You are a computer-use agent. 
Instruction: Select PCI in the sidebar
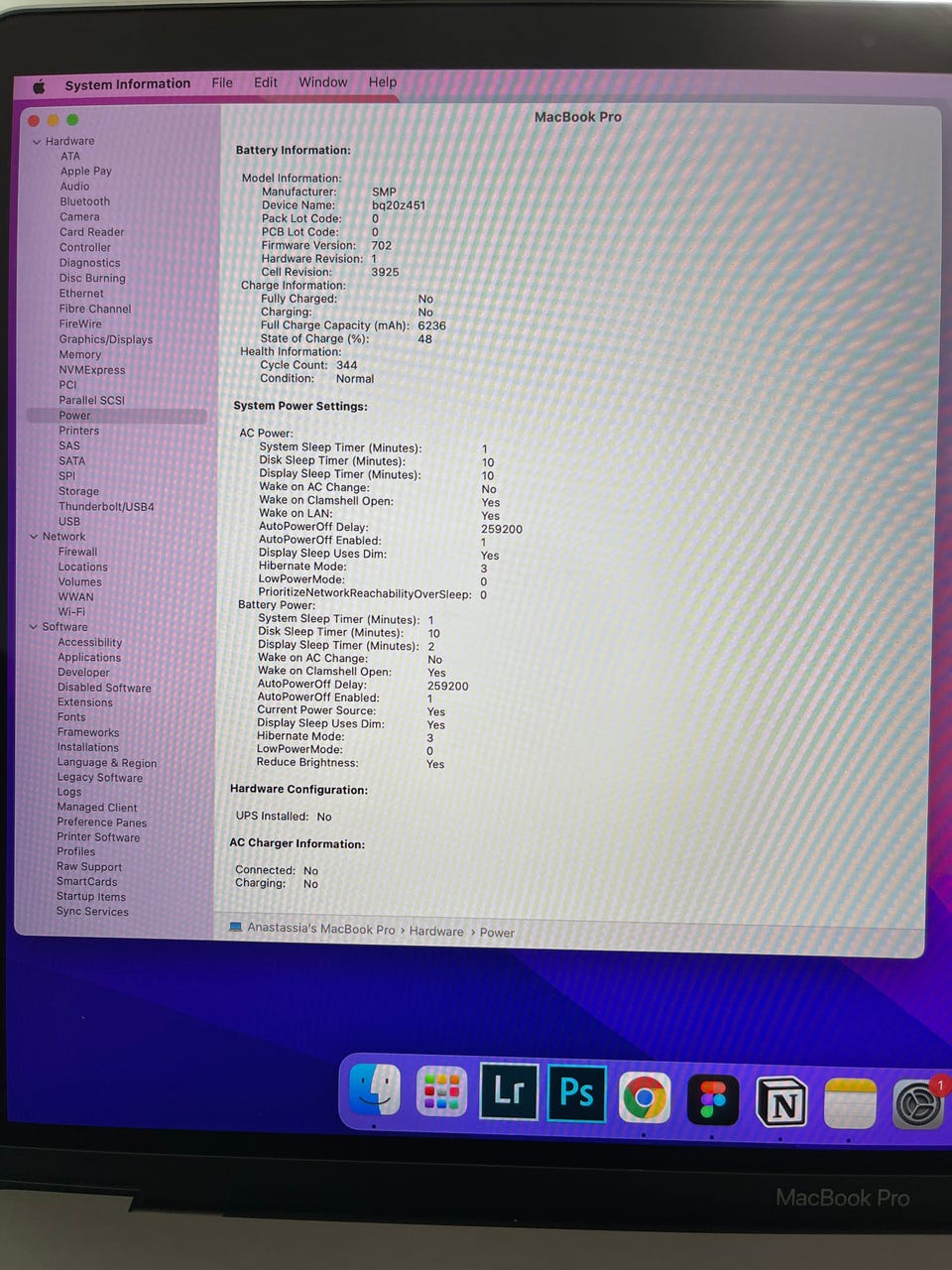tap(67, 385)
